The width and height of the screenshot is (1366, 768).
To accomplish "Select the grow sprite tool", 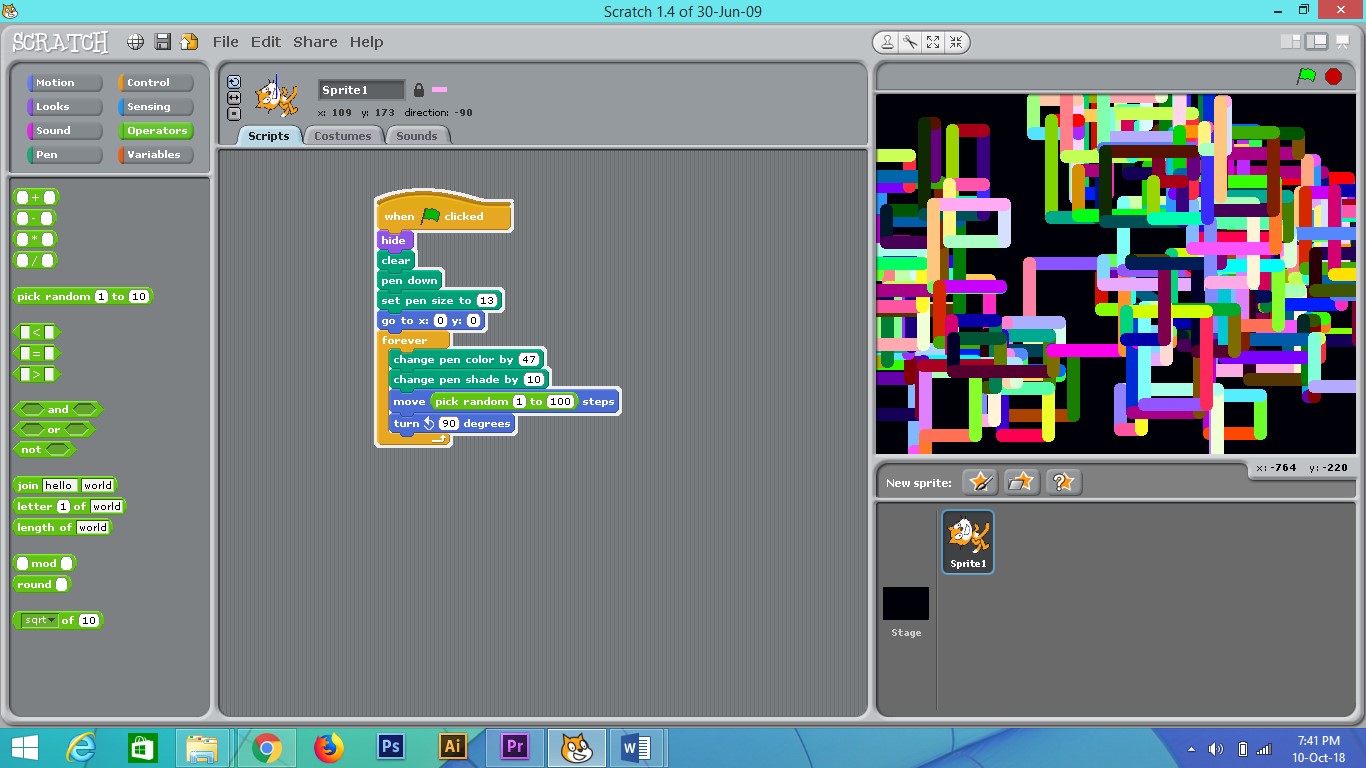I will pos(933,42).
